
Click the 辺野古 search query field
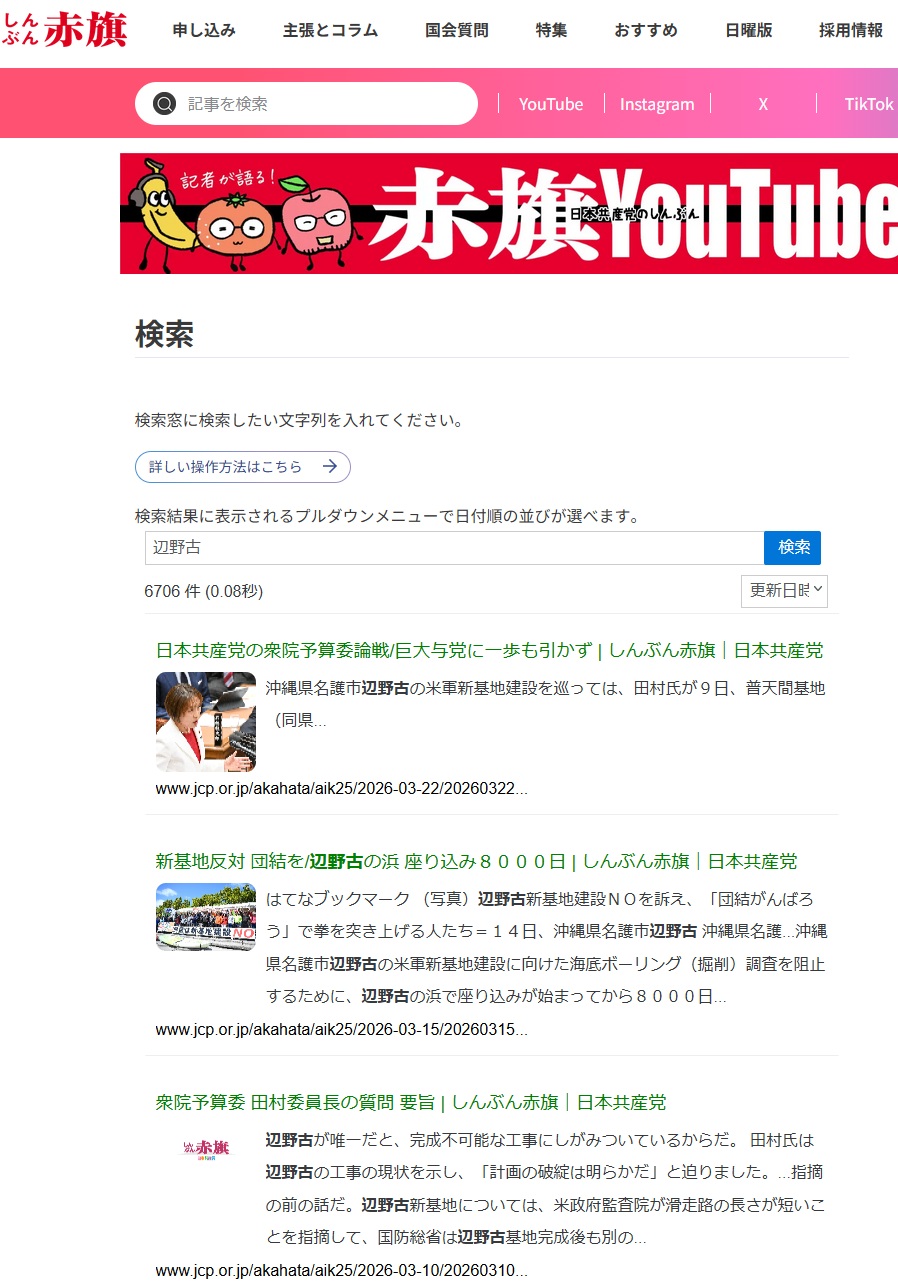coord(454,548)
